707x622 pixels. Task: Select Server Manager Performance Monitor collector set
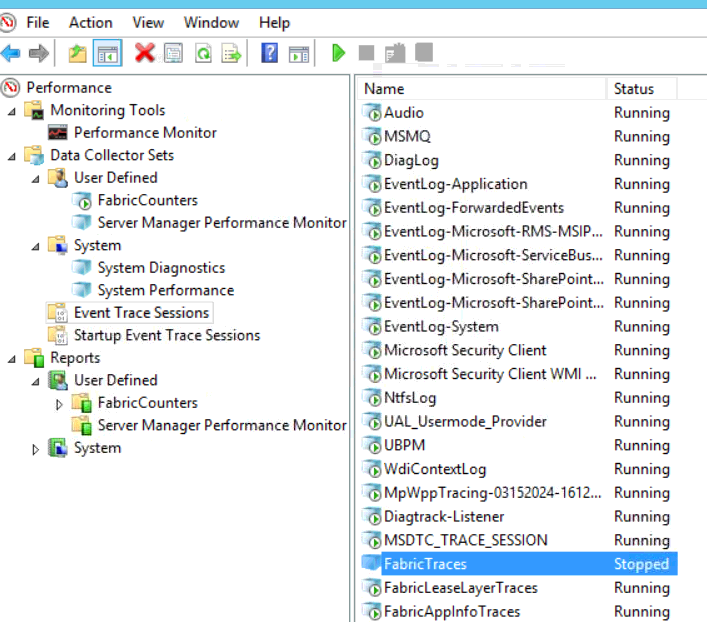222,222
